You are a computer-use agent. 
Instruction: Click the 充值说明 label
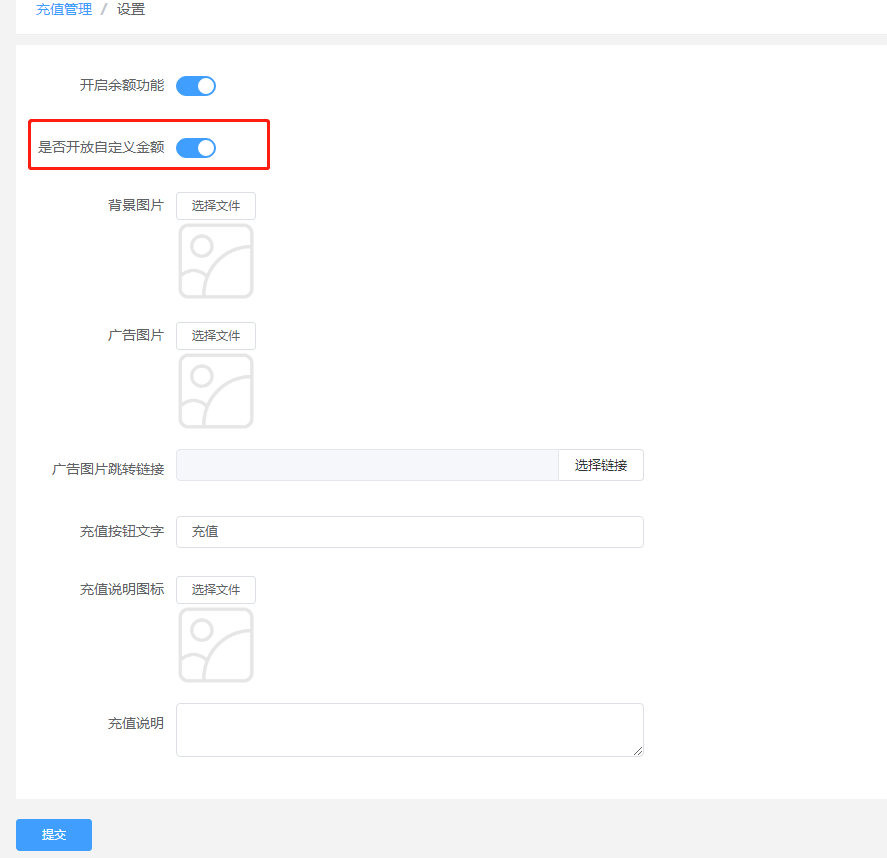click(x=136, y=723)
